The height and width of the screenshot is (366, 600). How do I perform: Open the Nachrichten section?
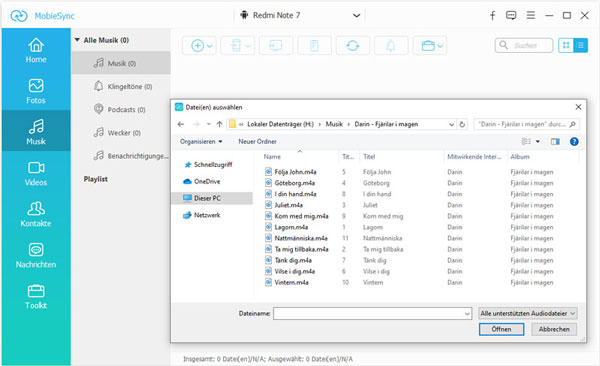point(36,255)
